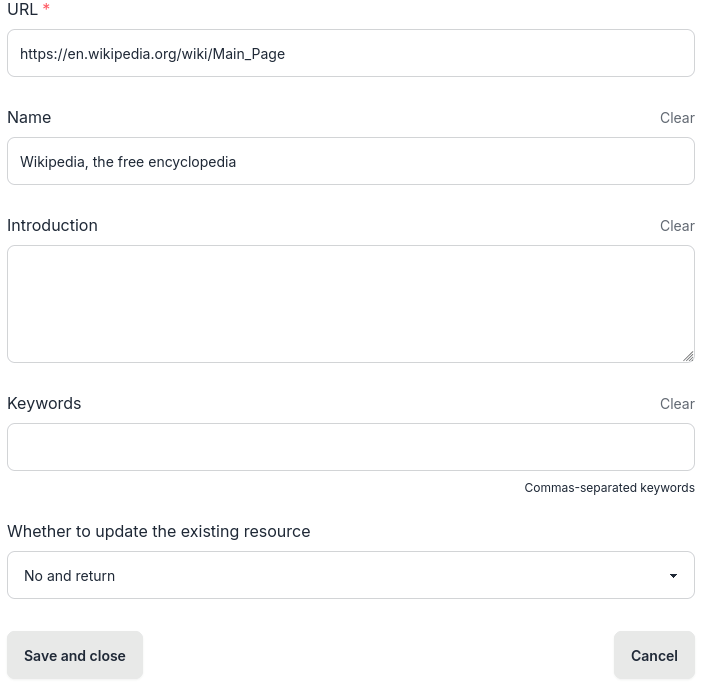Screen dimensions: 709x686
Task: Clear the Introduction field
Action: (x=676, y=226)
